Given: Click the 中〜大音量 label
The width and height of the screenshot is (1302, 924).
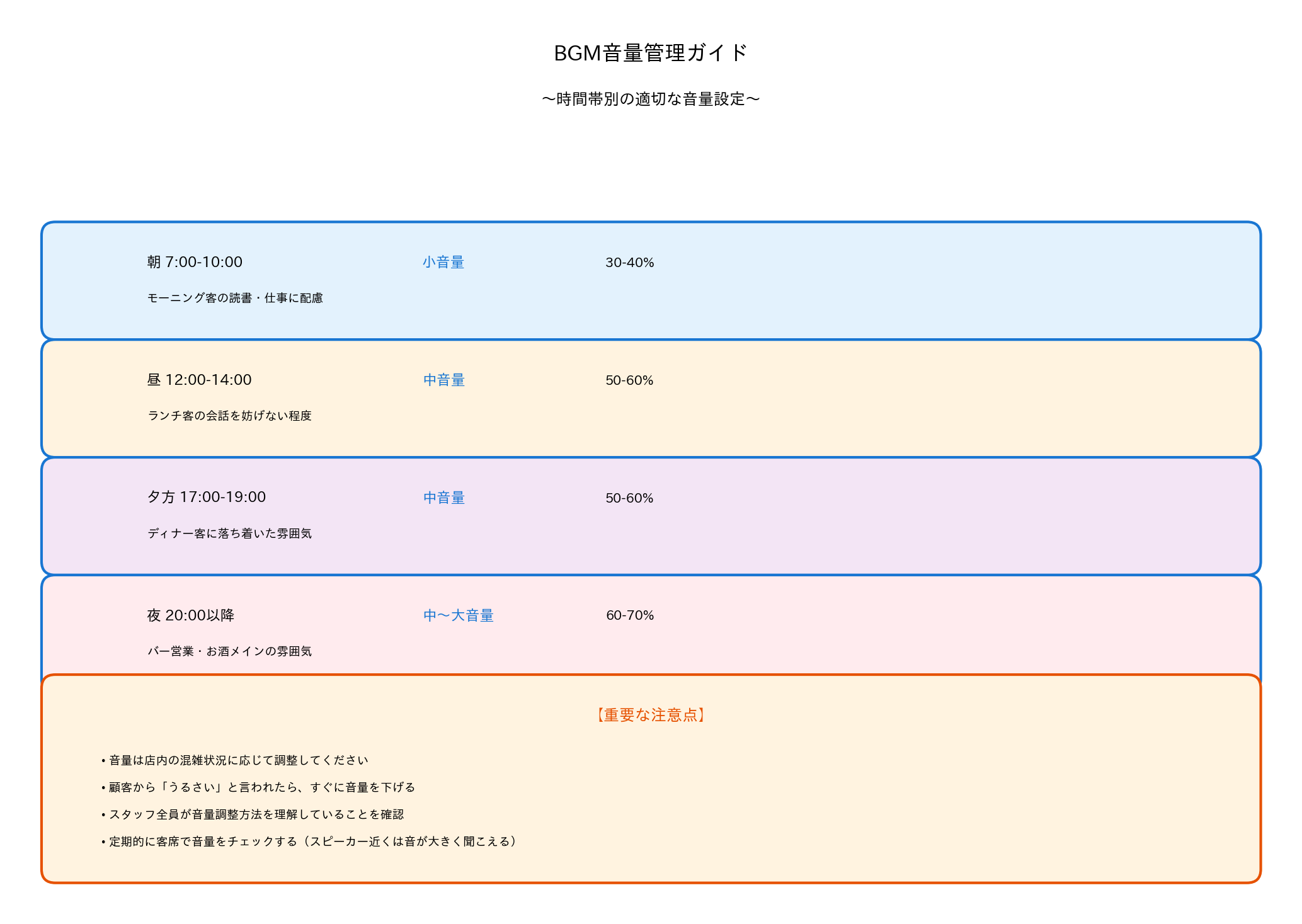Looking at the screenshot, I should tap(459, 616).
